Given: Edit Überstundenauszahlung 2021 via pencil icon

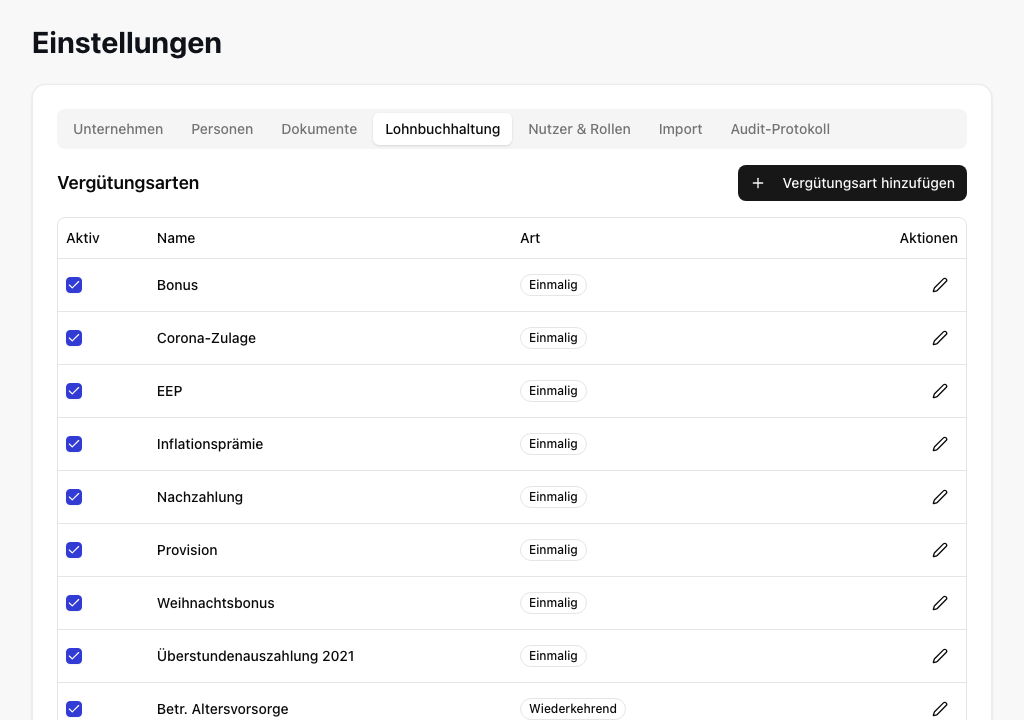Looking at the screenshot, I should pyautogui.click(x=940, y=656).
